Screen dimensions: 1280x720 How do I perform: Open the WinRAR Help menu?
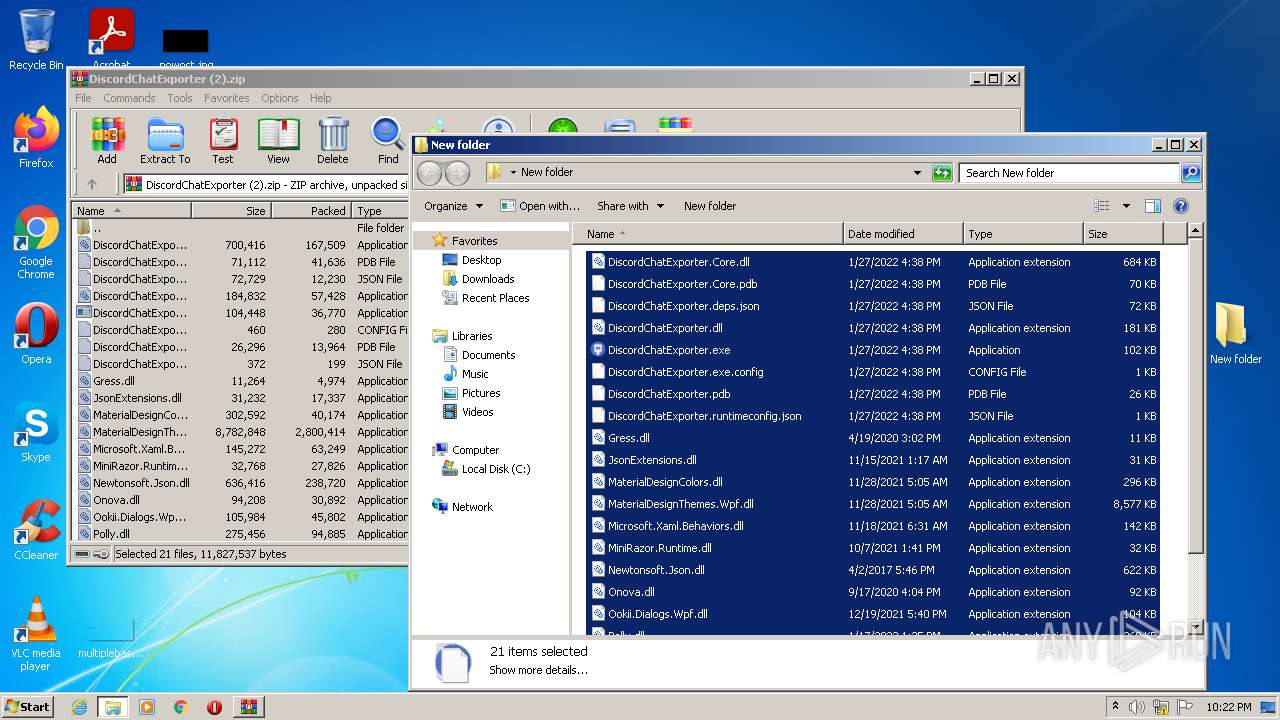tap(320, 98)
